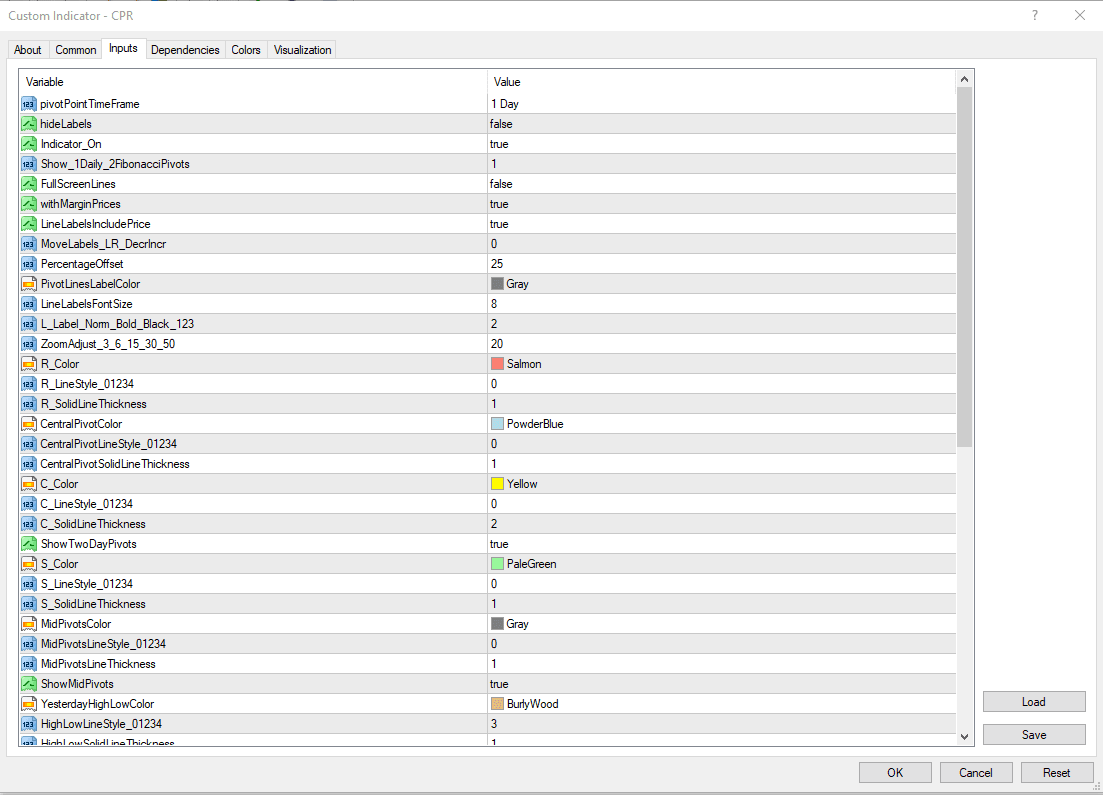Click the boolean icon next to hideLabels
1103x795 pixels.
pos(28,124)
